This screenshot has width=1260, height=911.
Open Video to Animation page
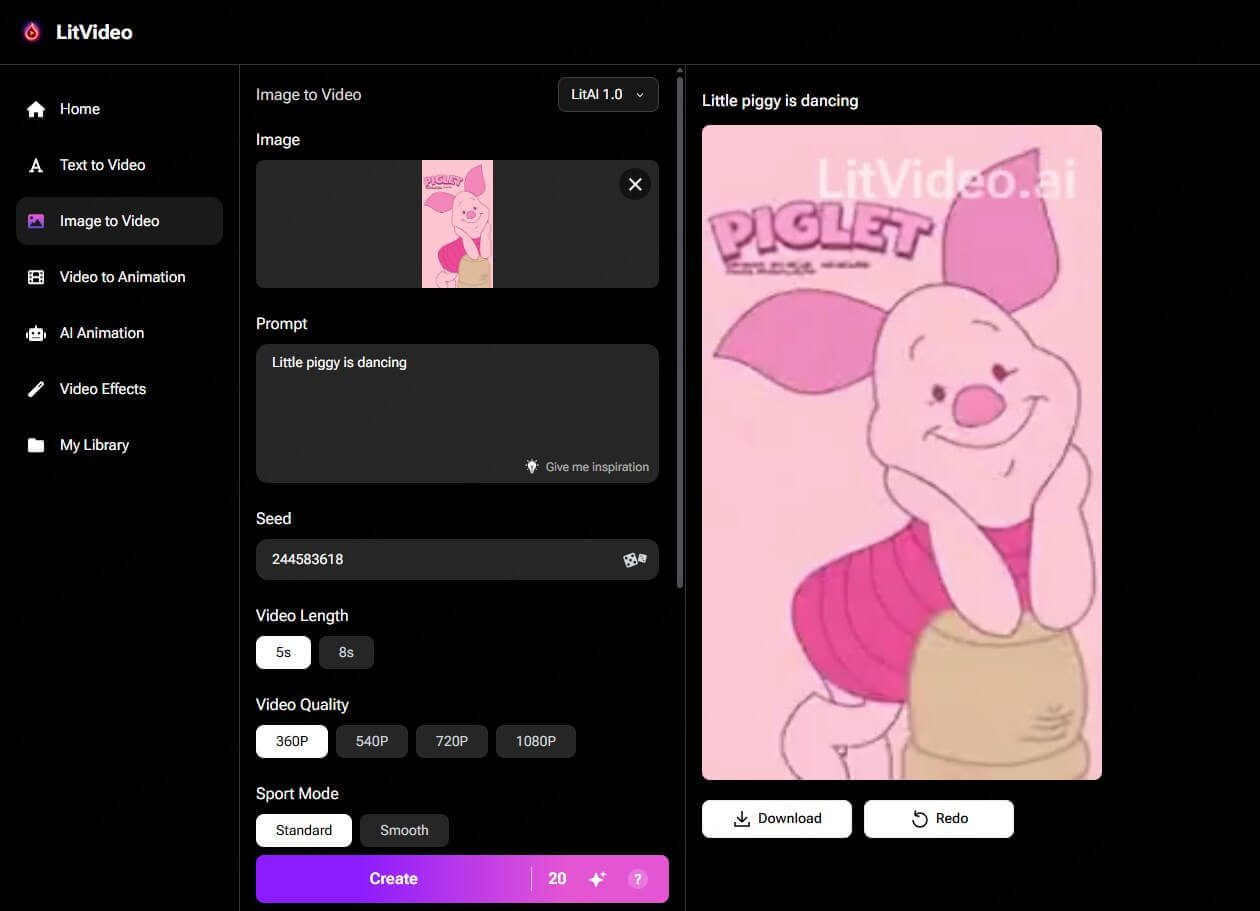119,277
